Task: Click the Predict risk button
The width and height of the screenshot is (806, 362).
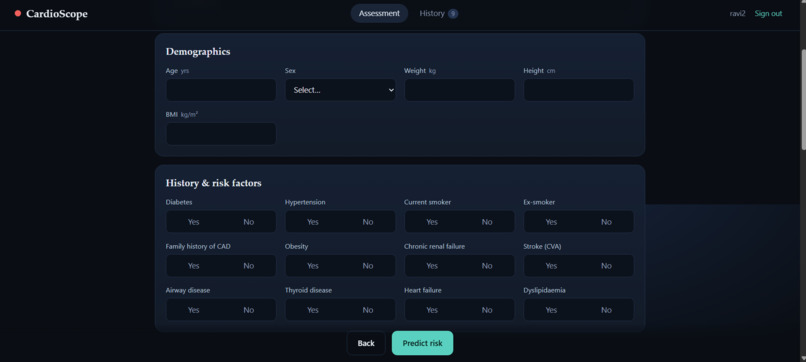Action: coord(423,343)
